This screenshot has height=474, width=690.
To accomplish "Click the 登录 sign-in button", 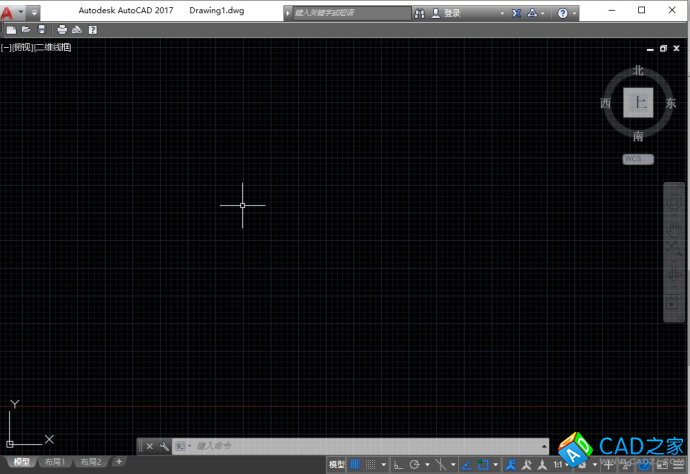I will tap(452, 14).
